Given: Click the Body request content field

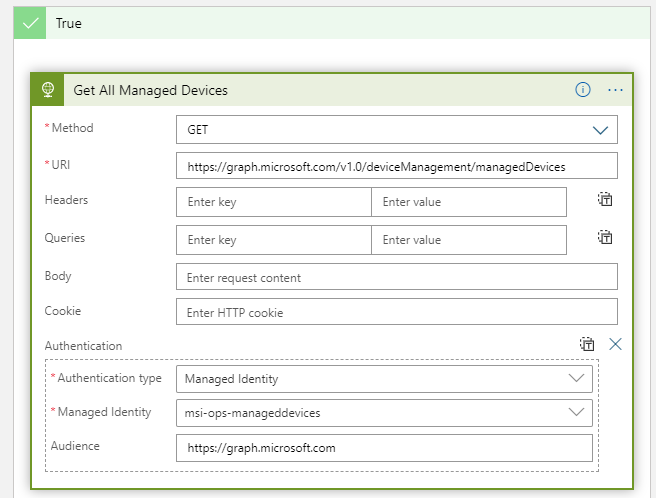Looking at the screenshot, I should [x=397, y=277].
